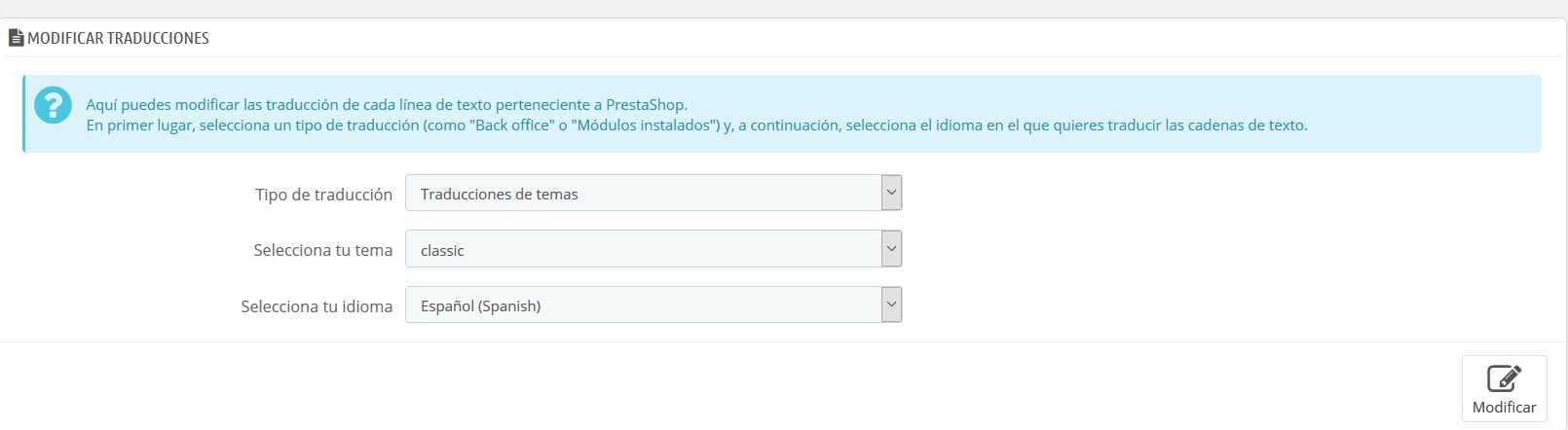Click the "Selecciona tu tema" field label
The height and width of the screenshot is (430, 1568).
[322, 250]
